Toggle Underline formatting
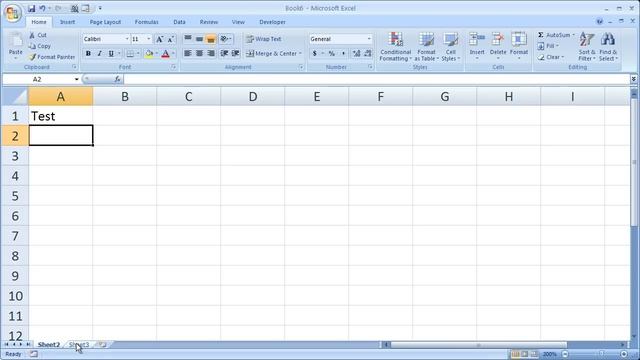 click(111, 53)
